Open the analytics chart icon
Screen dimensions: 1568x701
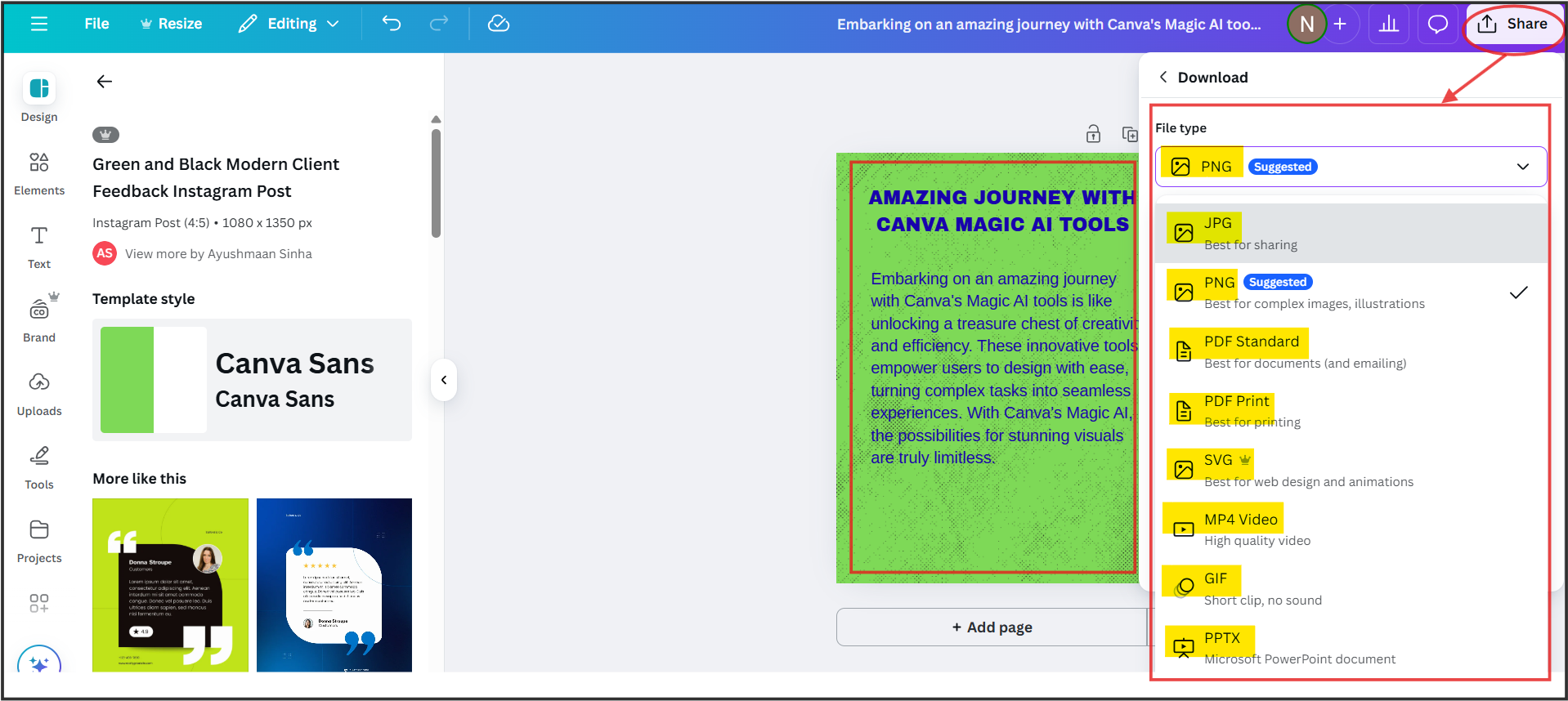(x=1389, y=25)
